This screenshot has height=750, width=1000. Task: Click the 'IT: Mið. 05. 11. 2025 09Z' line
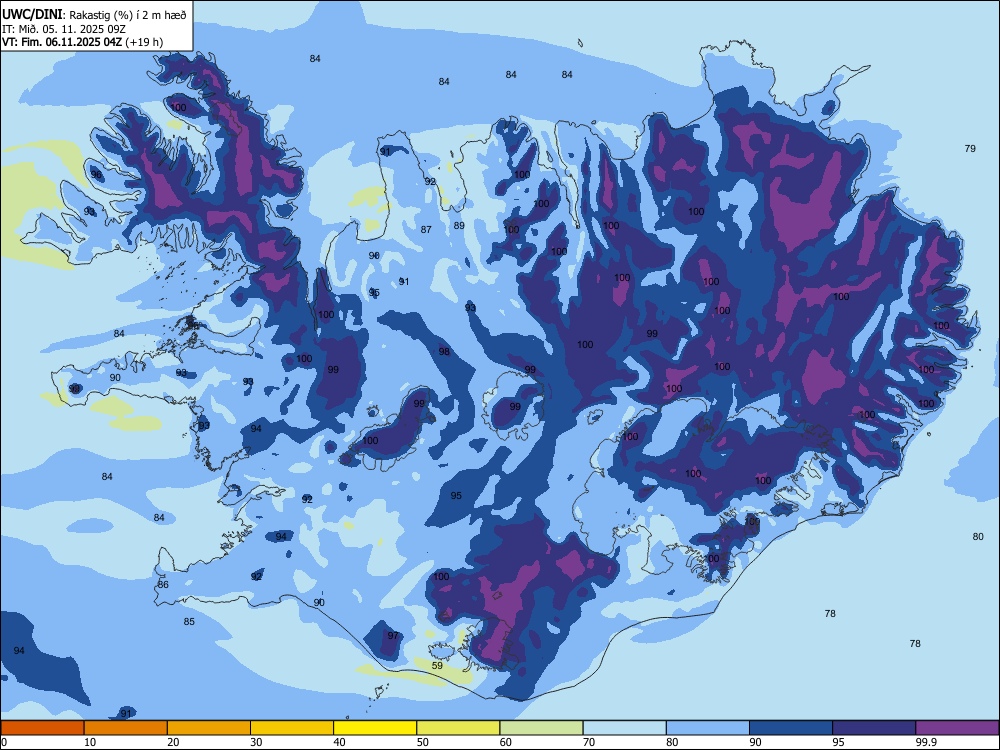click(x=64, y=29)
